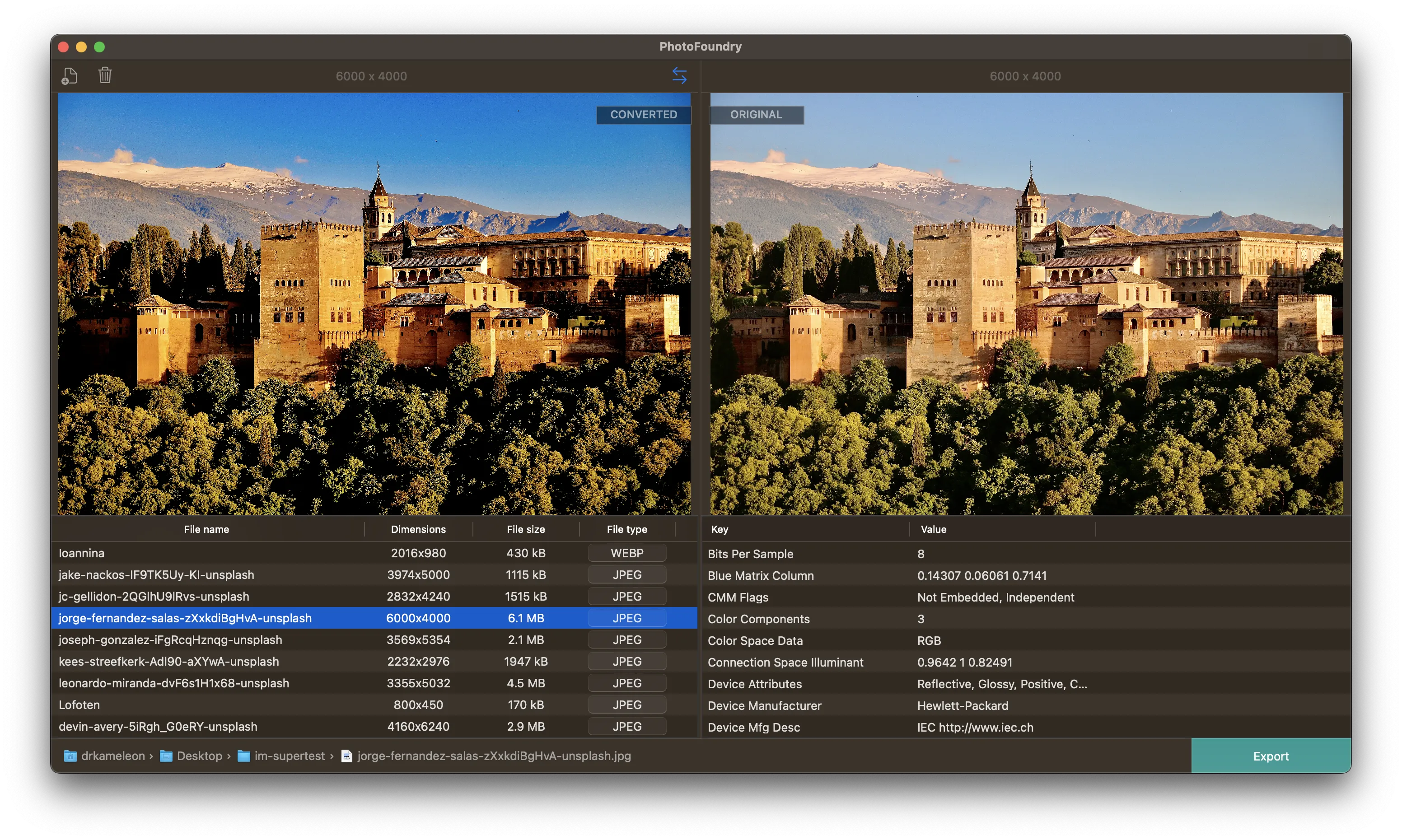1402x840 pixels.
Task: Click the blue swap panels arrows icon
Action: pyautogui.click(x=679, y=75)
